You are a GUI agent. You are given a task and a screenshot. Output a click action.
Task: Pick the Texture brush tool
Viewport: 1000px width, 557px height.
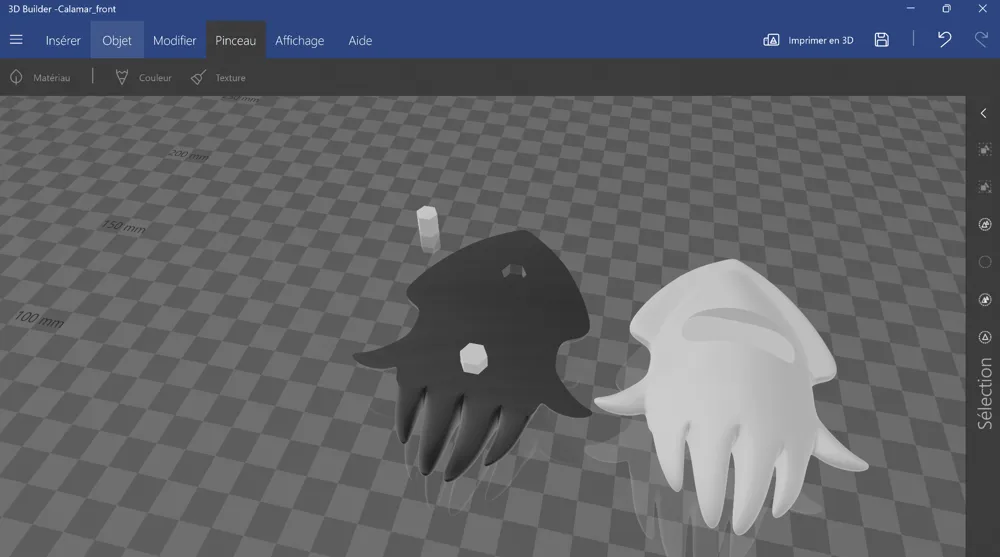tap(218, 77)
